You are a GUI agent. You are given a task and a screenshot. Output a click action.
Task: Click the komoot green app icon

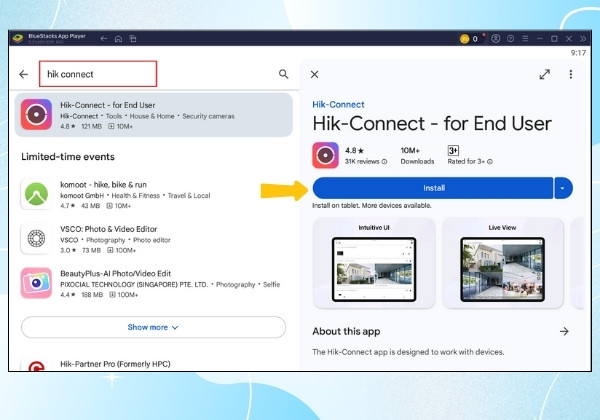(x=36, y=194)
